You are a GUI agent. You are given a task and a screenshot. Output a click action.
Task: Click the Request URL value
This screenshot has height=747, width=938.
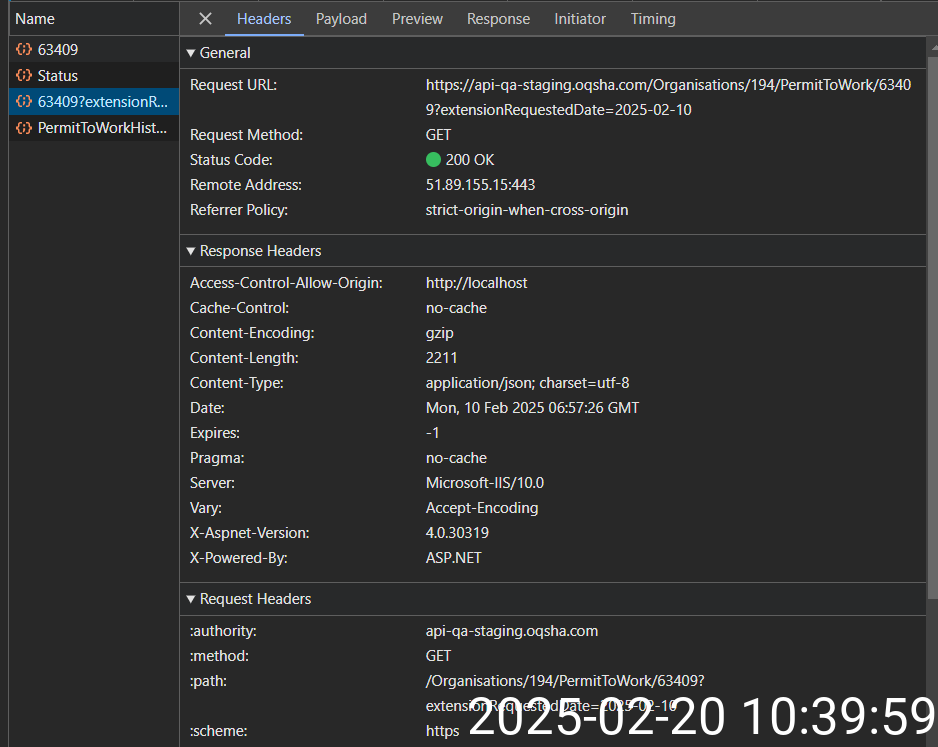point(668,85)
